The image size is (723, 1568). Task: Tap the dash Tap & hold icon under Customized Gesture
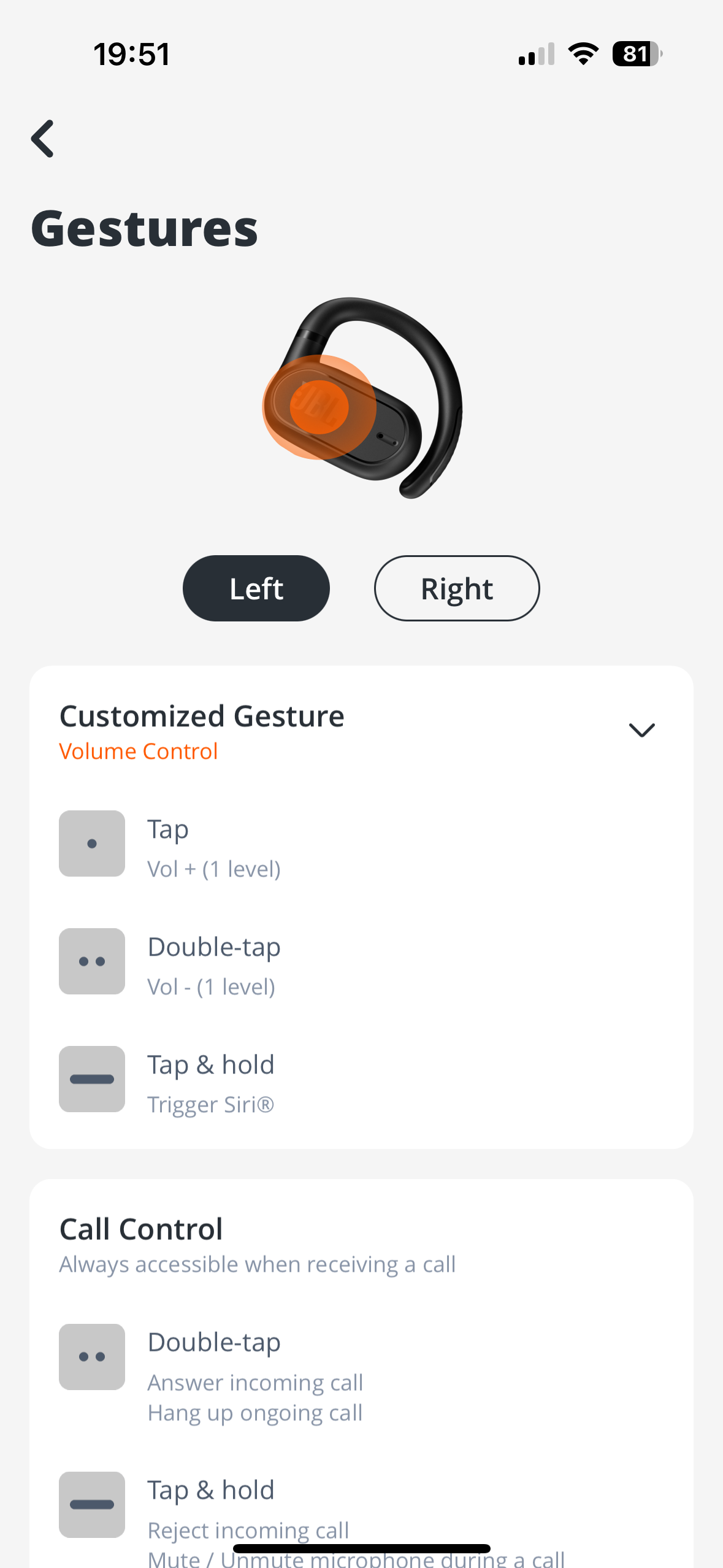tap(92, 1079)
